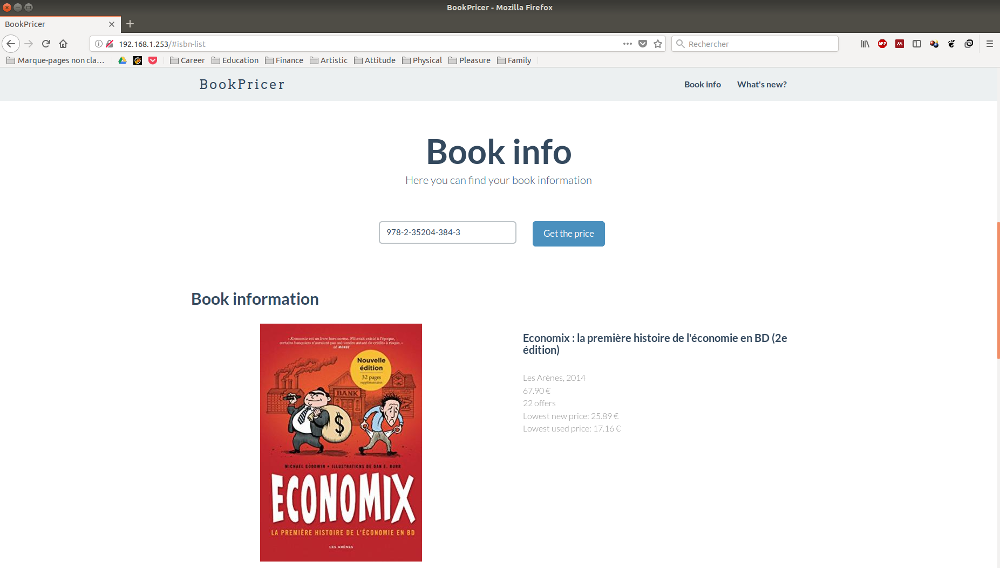Viewport: 1000px width, 568px height.
Task: Open the Finance bookmarks folder
Action: (284, 61)
